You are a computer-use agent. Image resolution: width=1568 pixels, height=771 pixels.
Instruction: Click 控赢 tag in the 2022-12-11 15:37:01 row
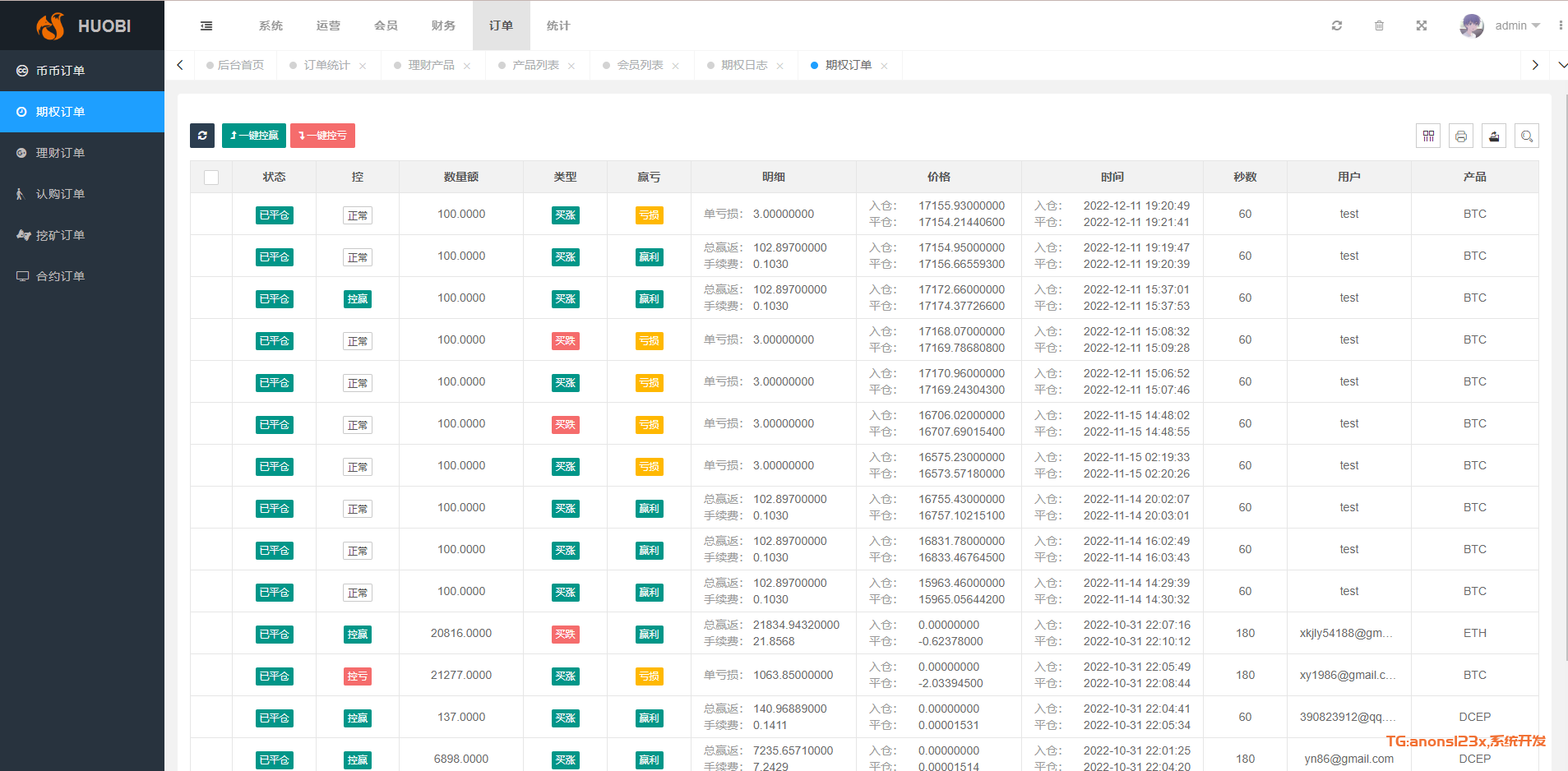click(x=358, y=299)
